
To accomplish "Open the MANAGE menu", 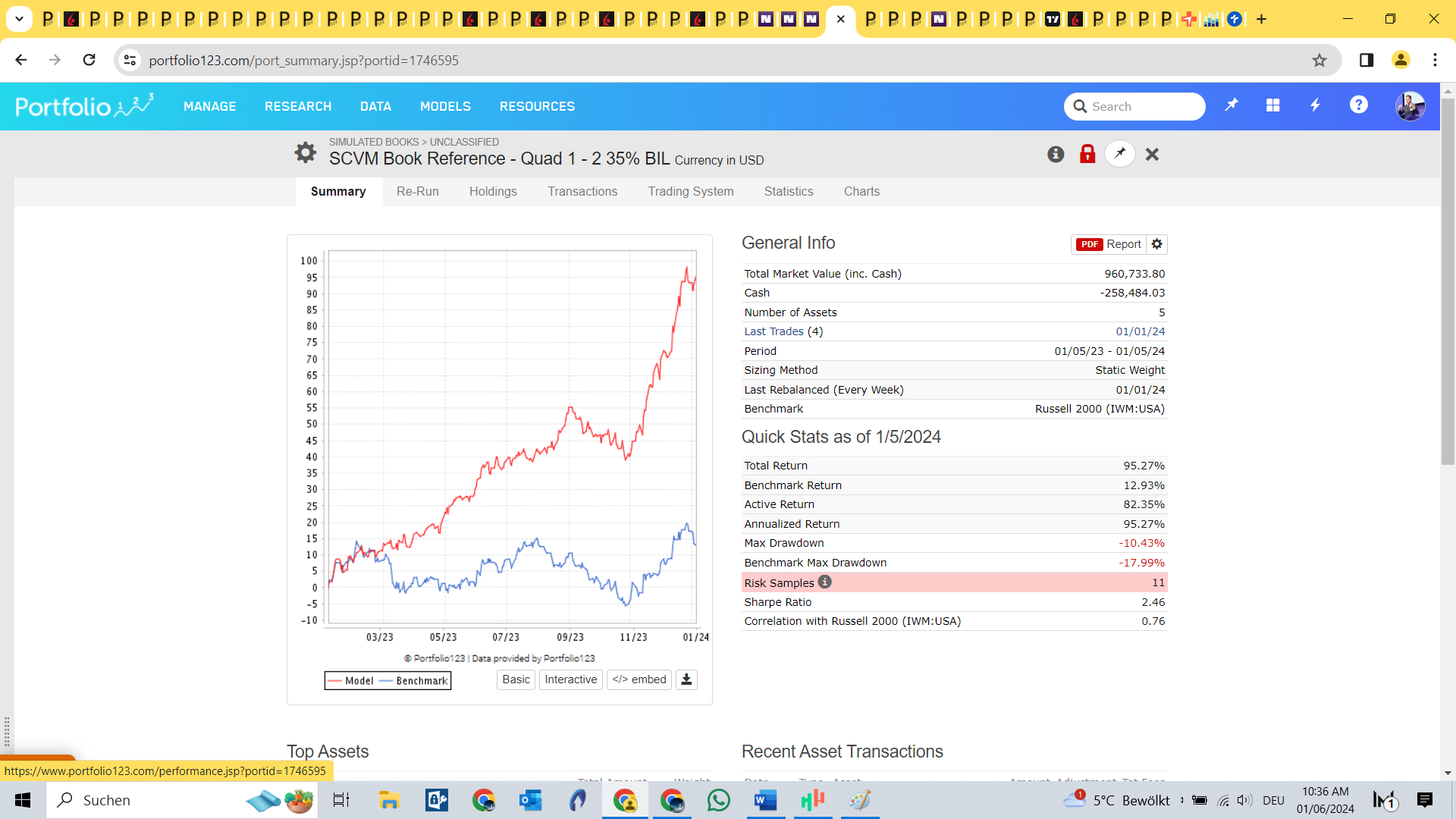I will tap(209, 106).
